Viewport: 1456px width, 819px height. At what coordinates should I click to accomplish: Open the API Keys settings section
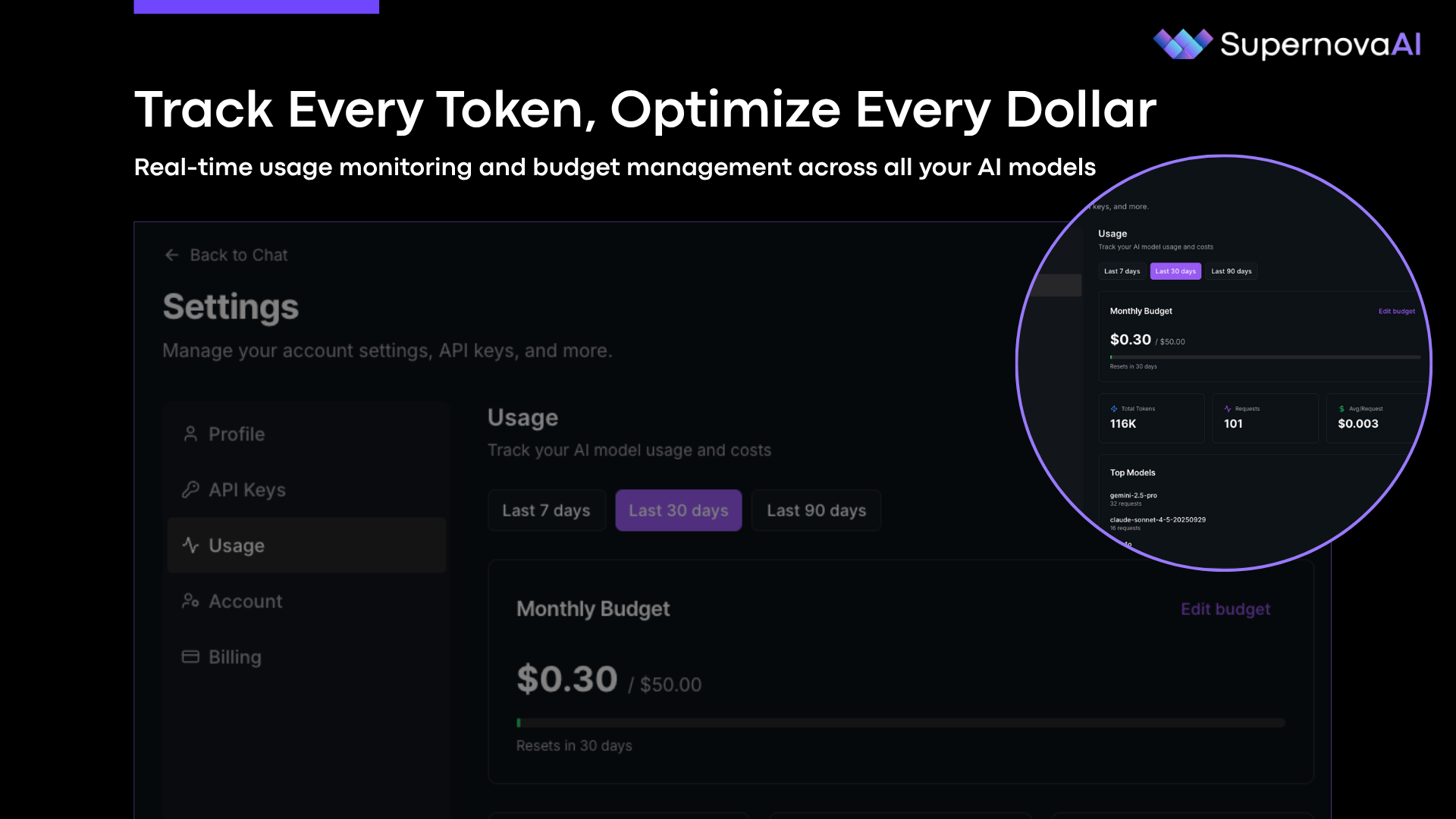(247, 490)
